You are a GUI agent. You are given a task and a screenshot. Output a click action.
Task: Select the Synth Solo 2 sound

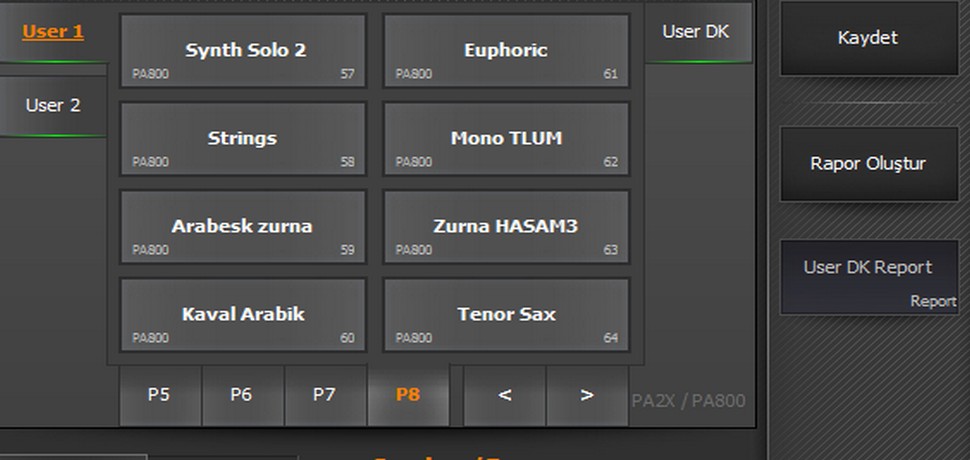point(243,51)
